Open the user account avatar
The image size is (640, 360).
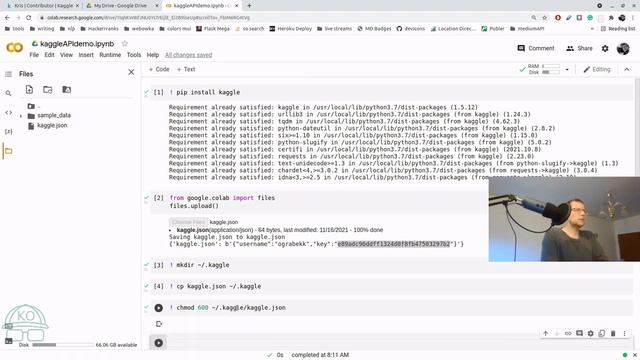pos(623,48)
